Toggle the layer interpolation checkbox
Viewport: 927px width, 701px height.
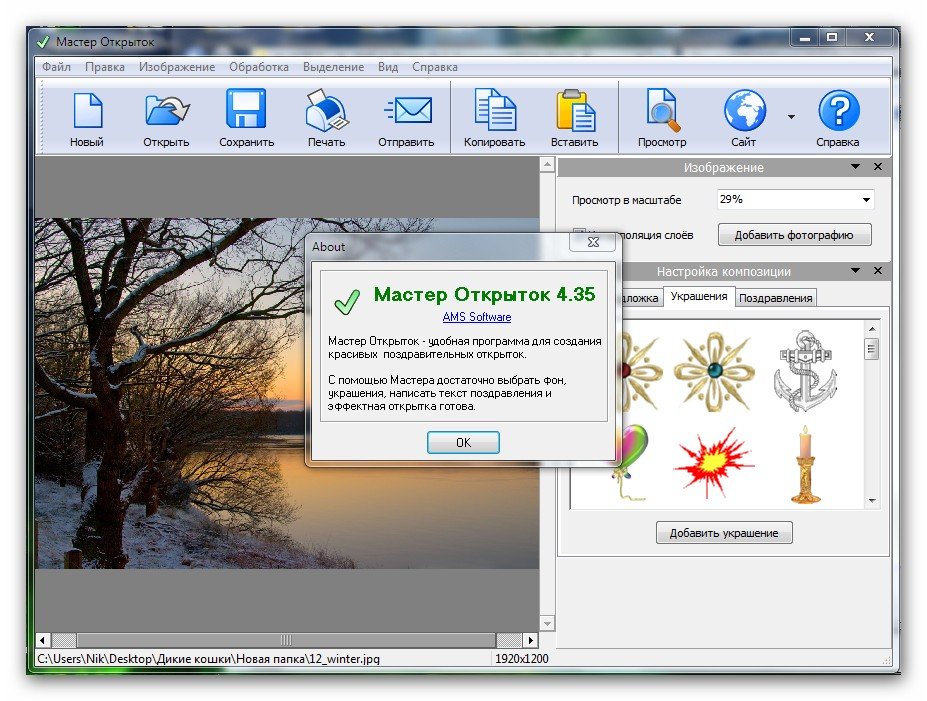point(579,236)
